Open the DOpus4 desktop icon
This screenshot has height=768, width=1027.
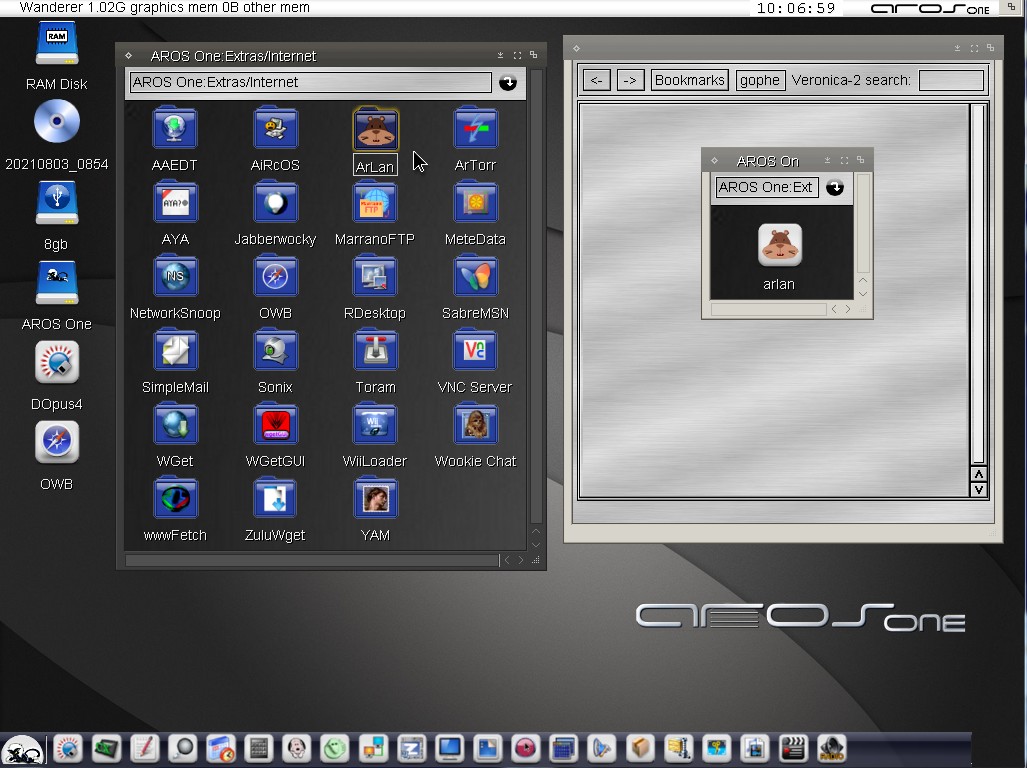coord(57,364)
